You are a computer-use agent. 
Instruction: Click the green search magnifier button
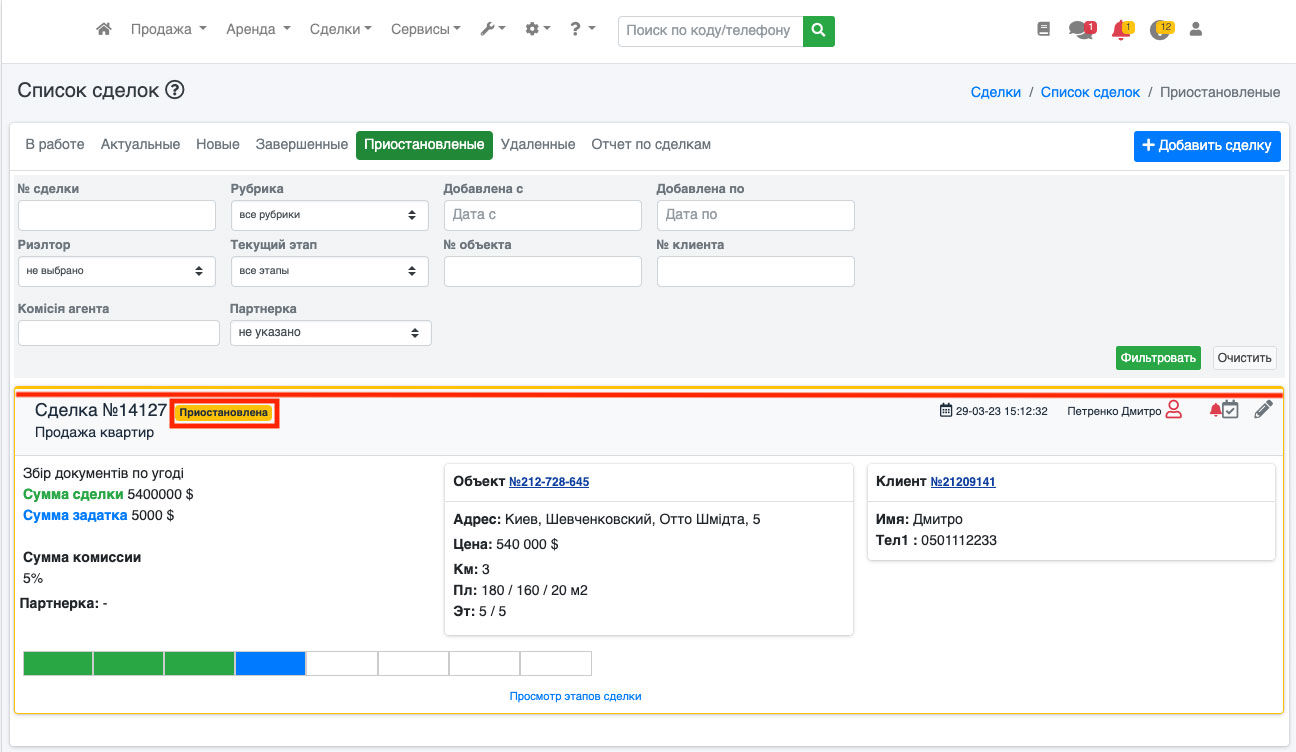(819, 31)
